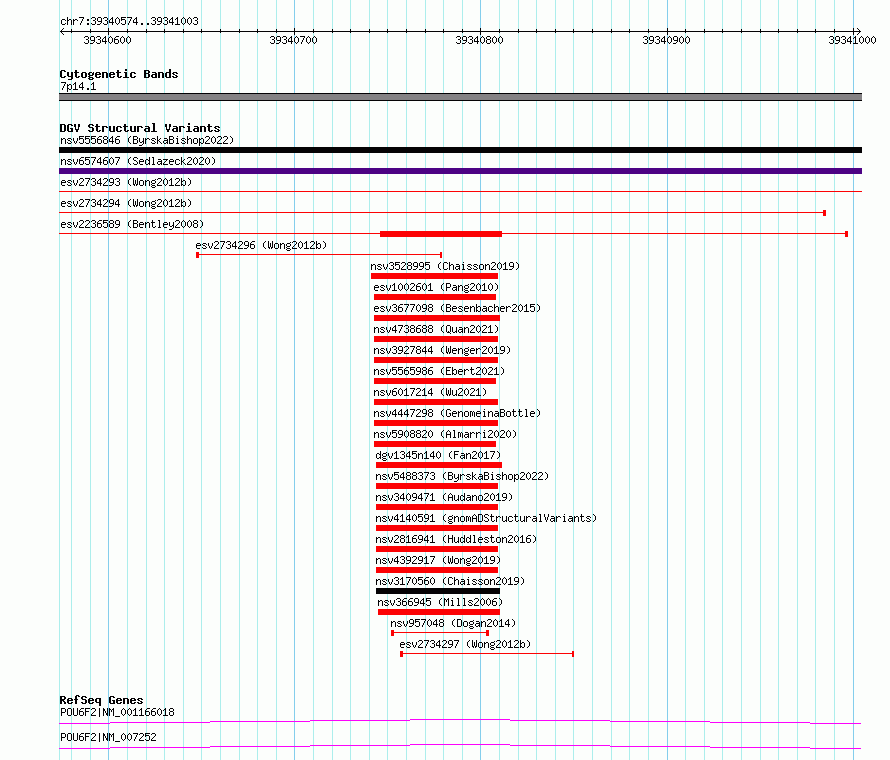Open variant nsv366945 (Mills2006)

pos(440,602)
